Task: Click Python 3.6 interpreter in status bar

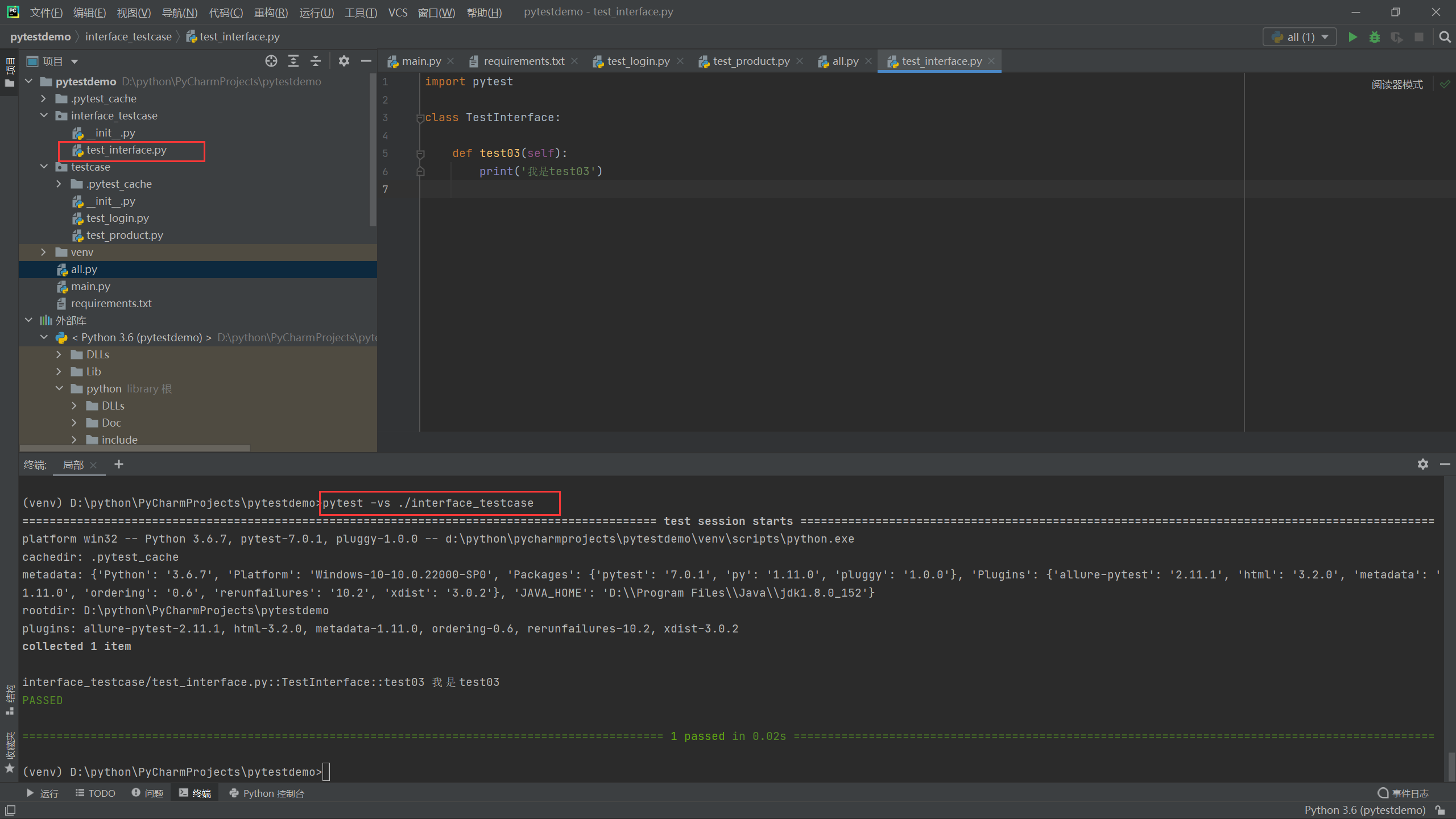Action: pyautogui.click(x=1364, y=810)
